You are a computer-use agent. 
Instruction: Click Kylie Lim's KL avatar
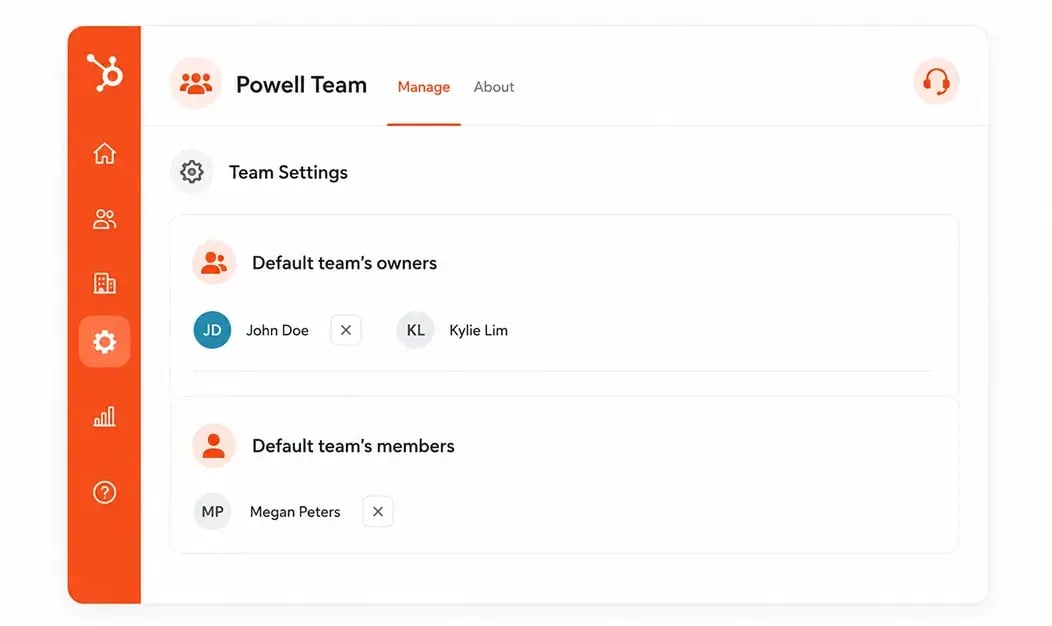[x=415, y=330]
